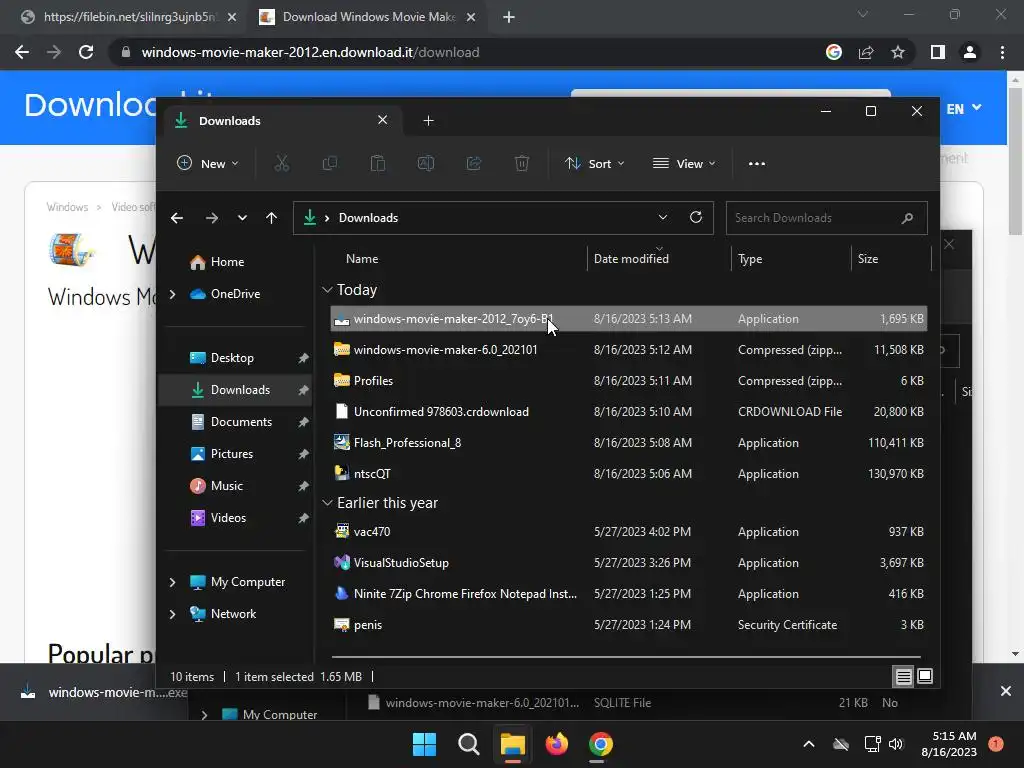Click the Rename icon in Explorer toolbar
Image resolution: width=1024 pixels, height=768 pixels.
point(426,163)
